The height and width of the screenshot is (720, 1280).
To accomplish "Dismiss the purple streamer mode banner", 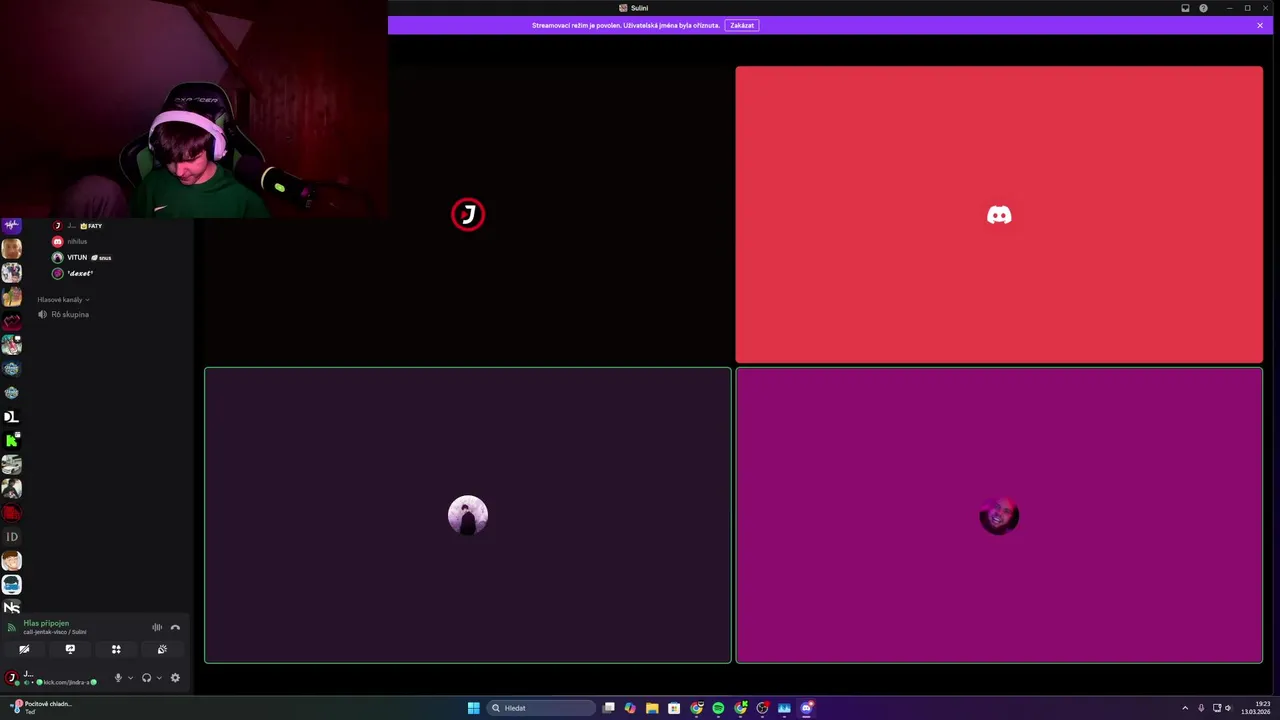I will point(1260,25).
